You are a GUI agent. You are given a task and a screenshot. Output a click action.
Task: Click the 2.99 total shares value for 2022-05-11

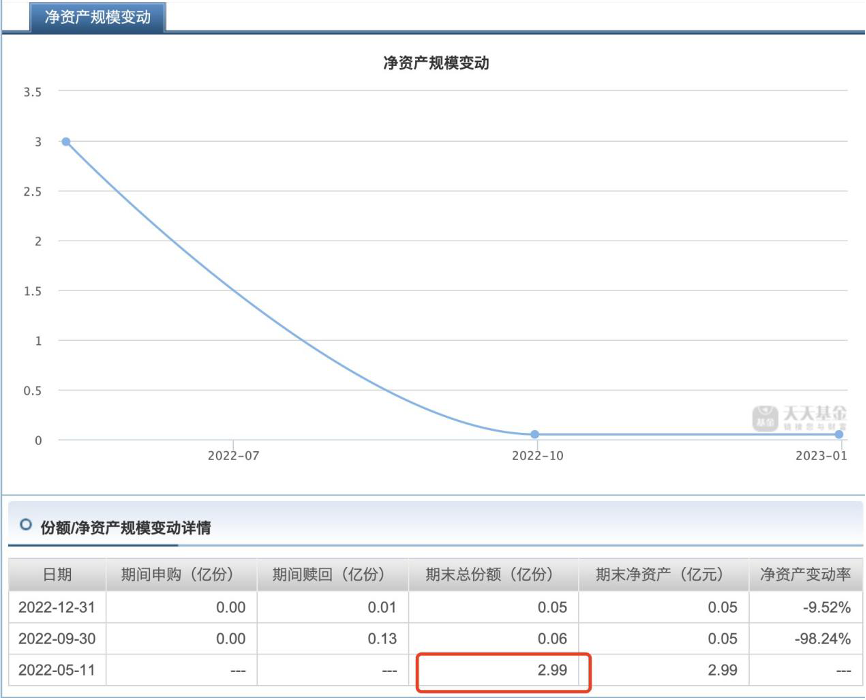click(x=552, y=671)
